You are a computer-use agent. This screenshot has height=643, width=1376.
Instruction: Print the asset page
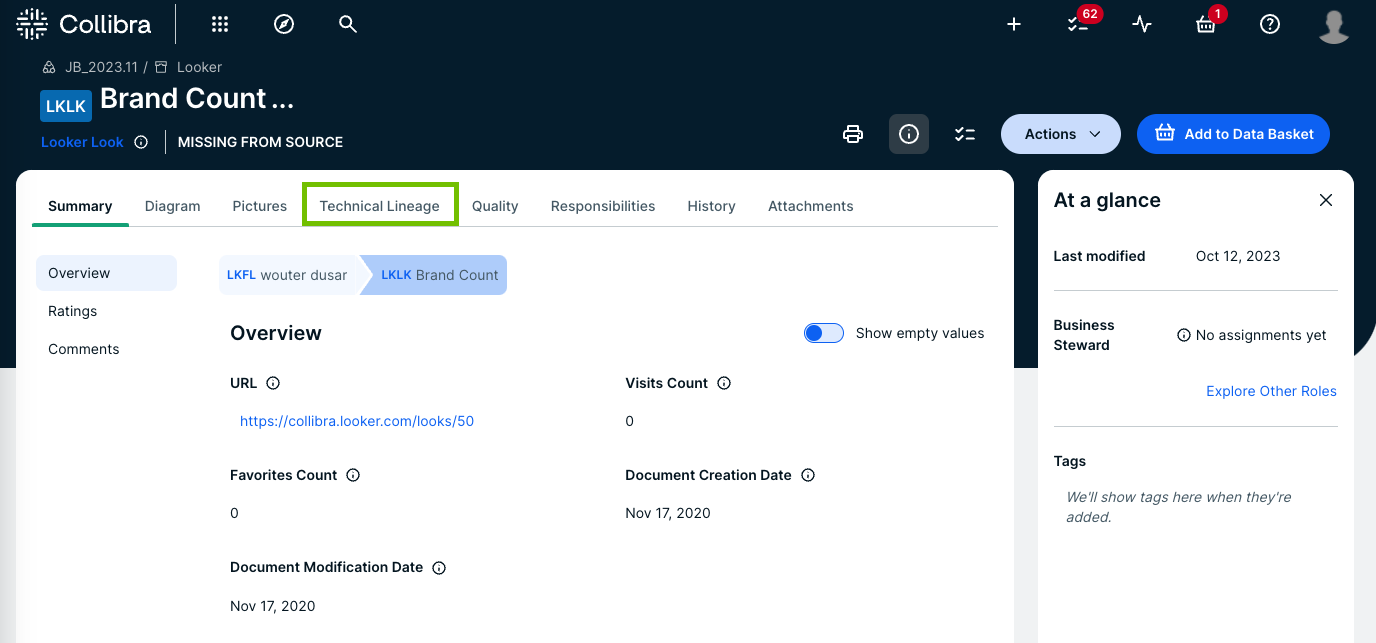pyautogui.click(x=853, y=134)
